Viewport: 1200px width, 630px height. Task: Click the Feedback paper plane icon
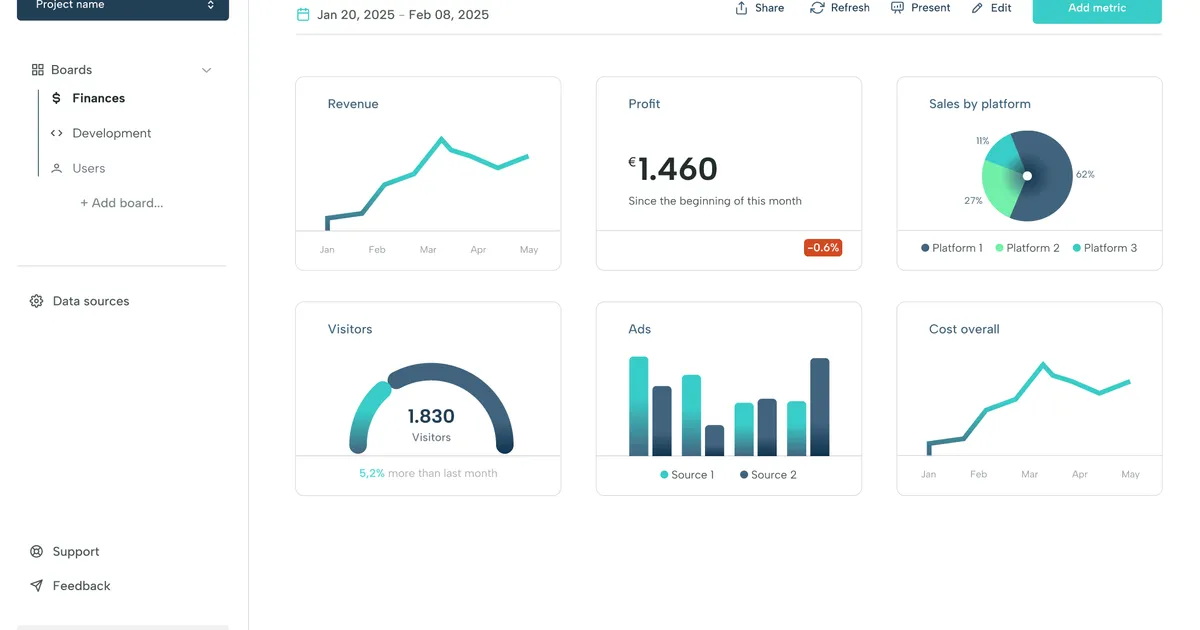coord(37,586)
